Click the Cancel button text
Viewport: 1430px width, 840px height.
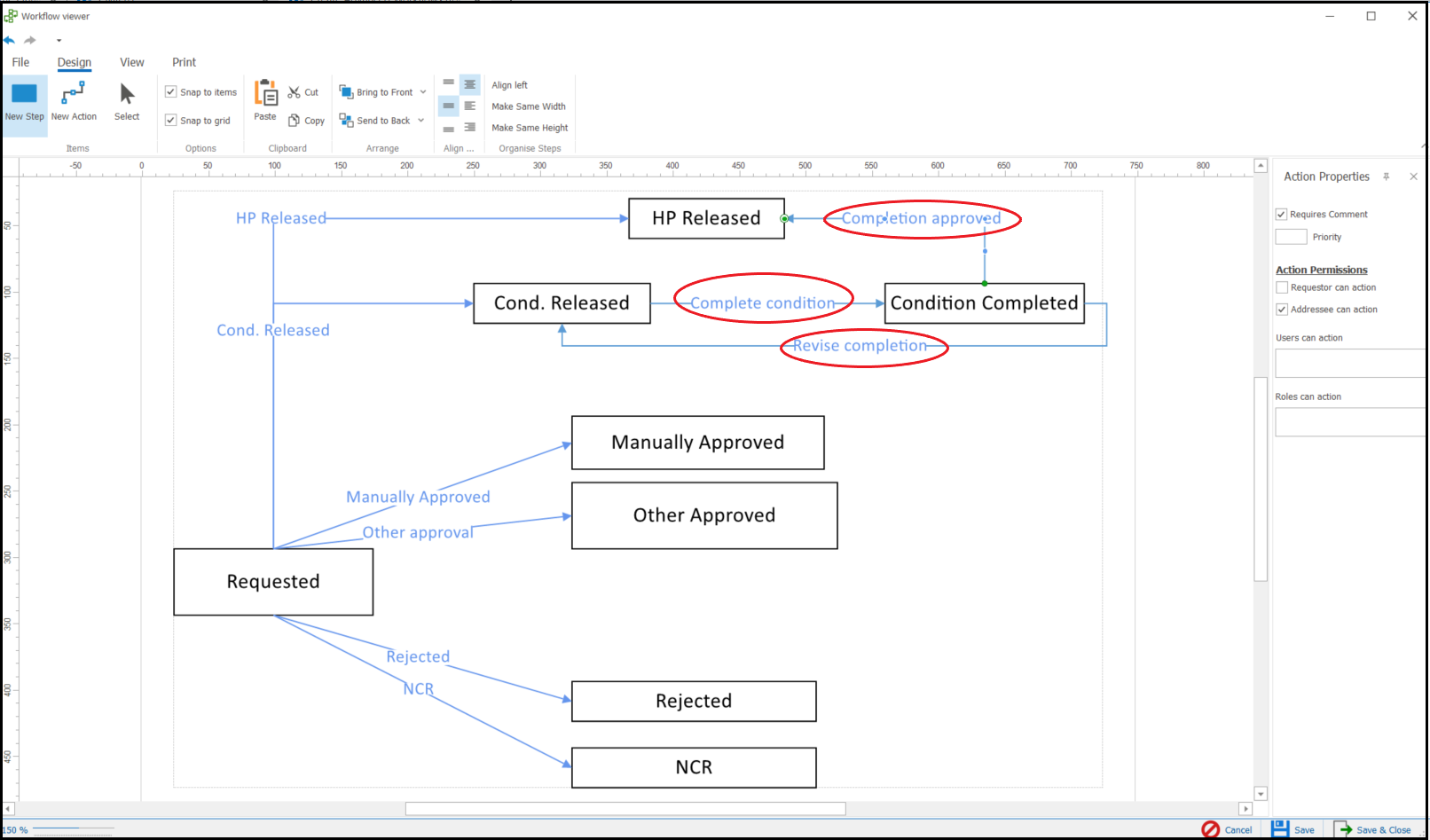coord(1238,830)
